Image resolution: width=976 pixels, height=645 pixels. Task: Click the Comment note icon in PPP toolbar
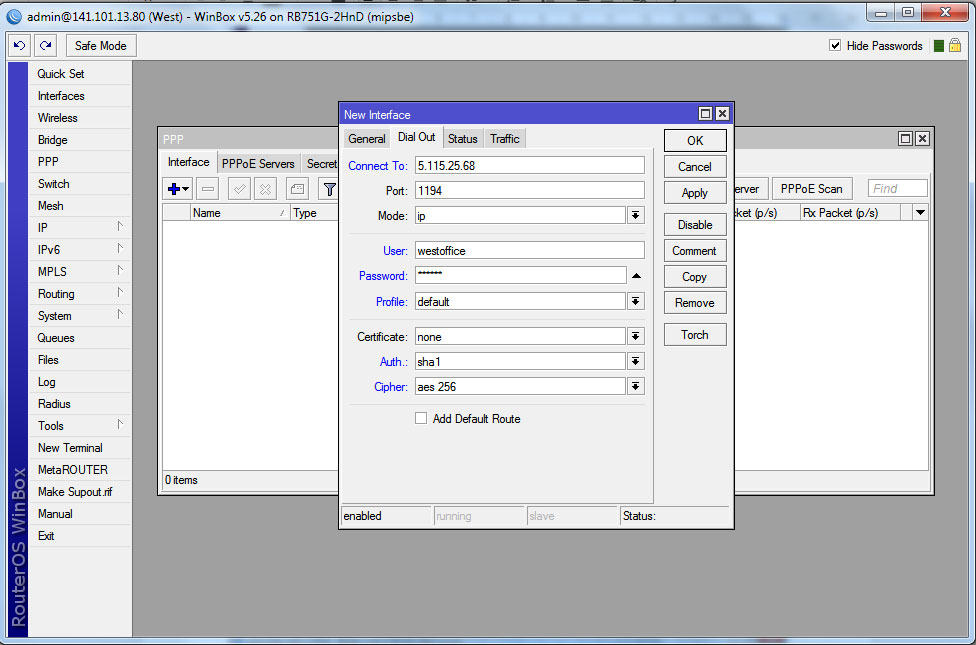click(x=296, y=189)
